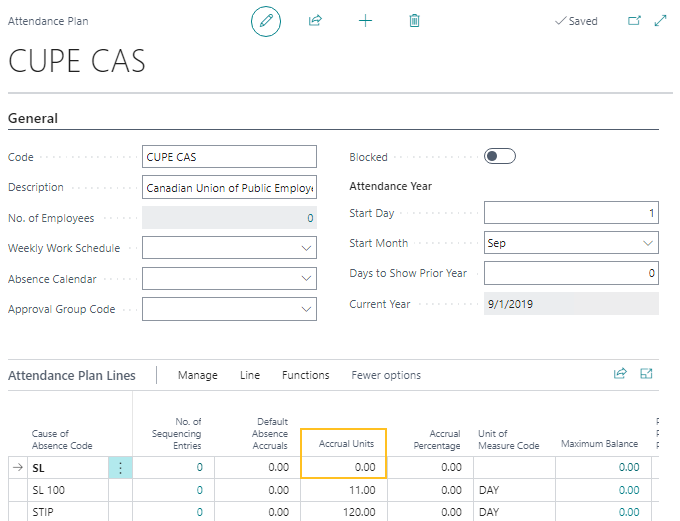This screenshot has width=680, height=521.
Task: Click the plus icon to create new
Action: (x=365, y=20)
